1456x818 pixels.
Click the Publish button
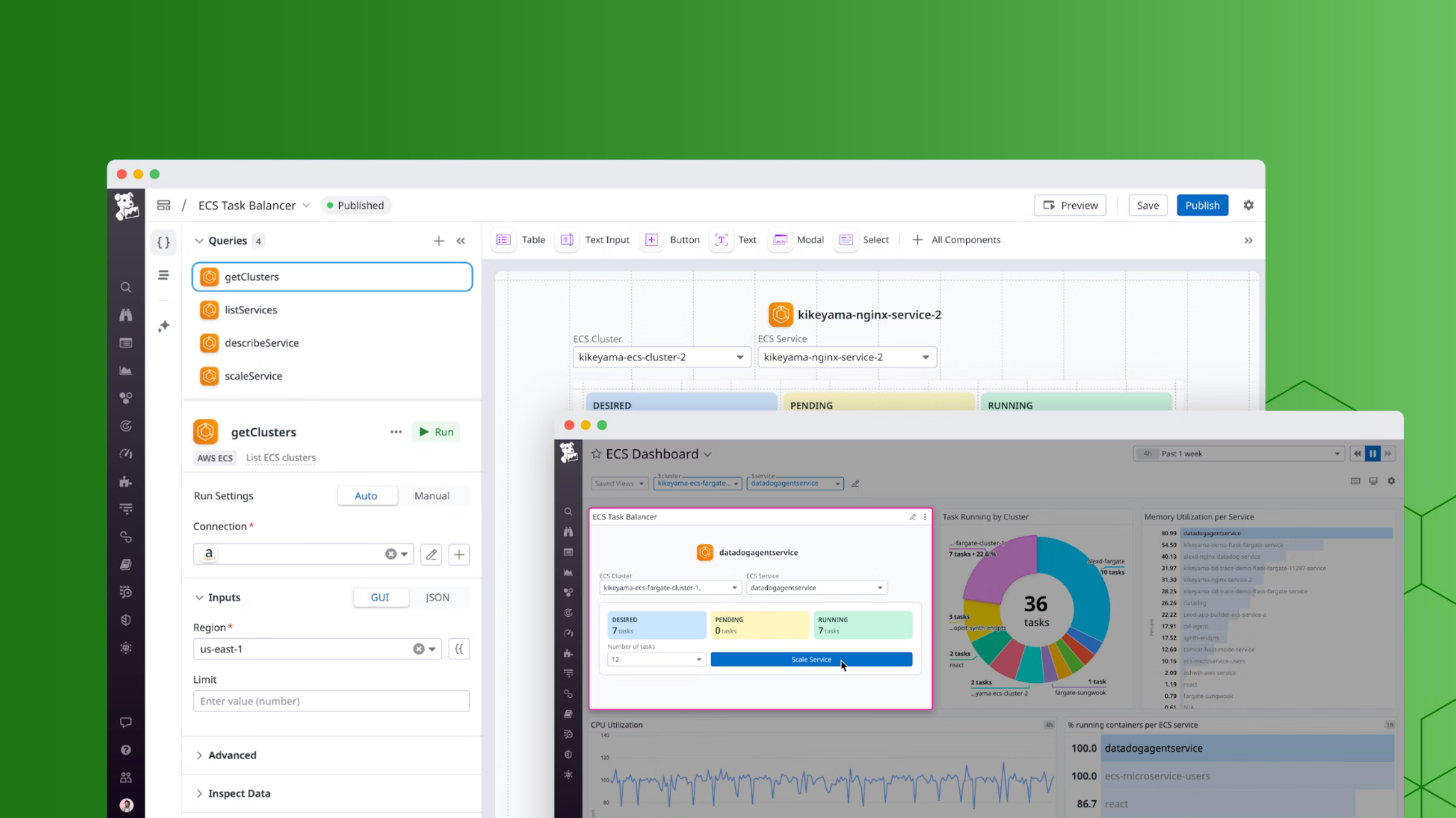pyautogui.click(x=1201, y=205)
